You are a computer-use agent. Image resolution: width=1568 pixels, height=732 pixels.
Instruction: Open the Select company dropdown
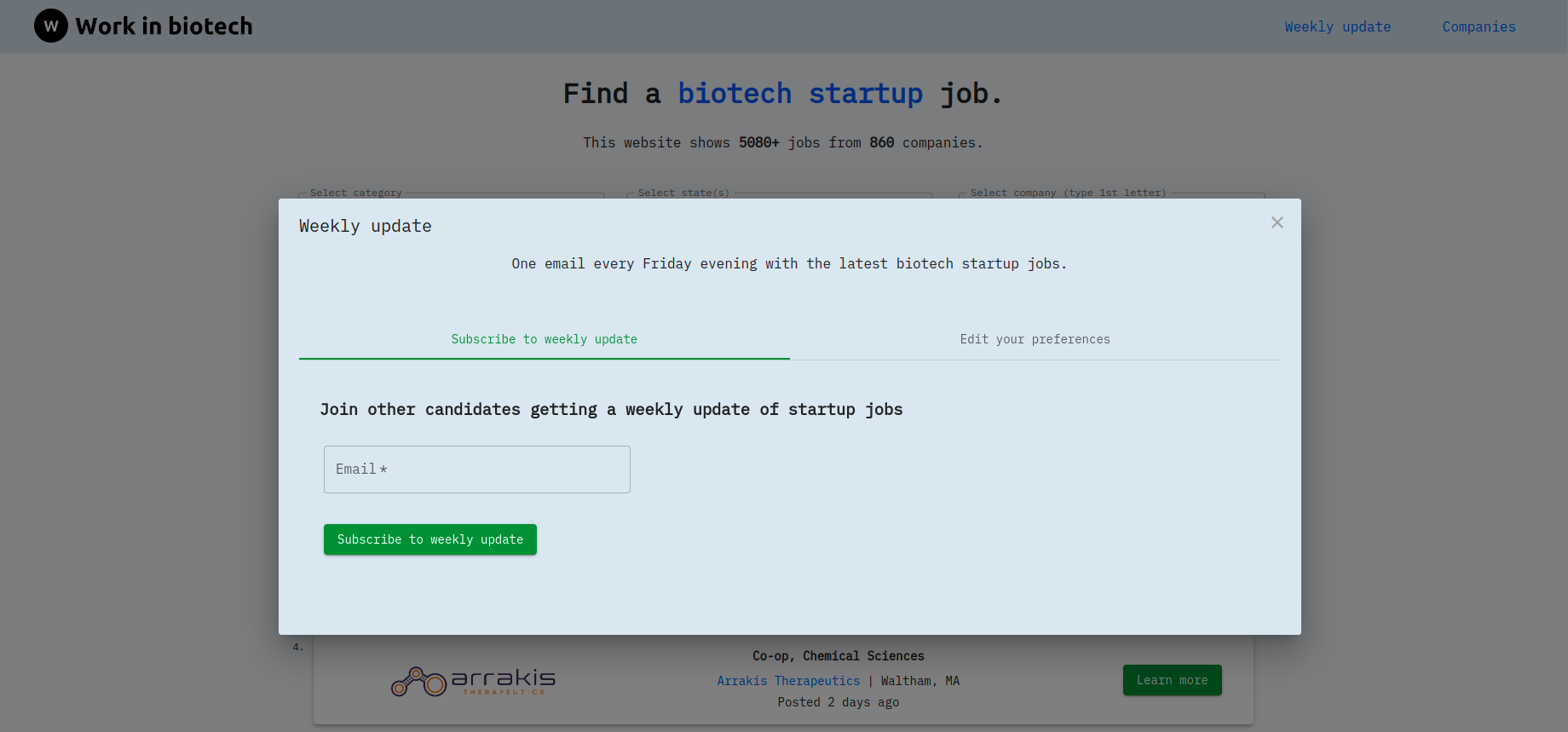coord(1112,195)
